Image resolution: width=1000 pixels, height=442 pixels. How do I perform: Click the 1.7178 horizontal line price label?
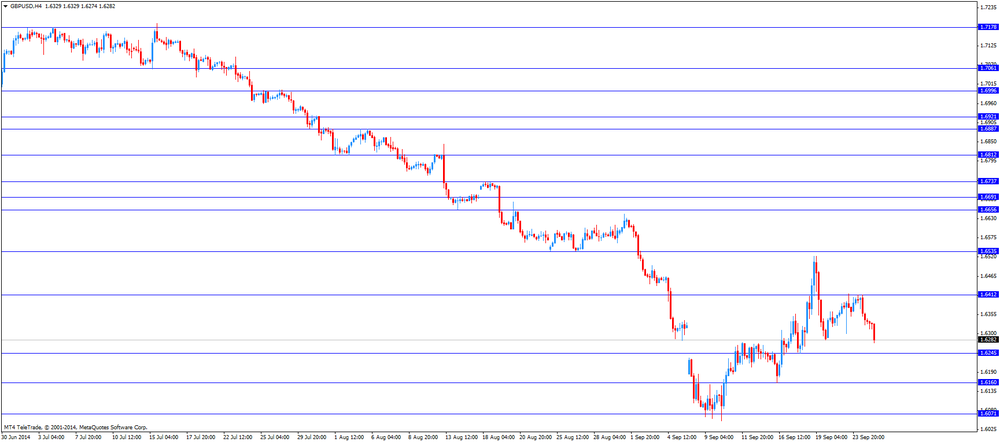coord(988,27)
